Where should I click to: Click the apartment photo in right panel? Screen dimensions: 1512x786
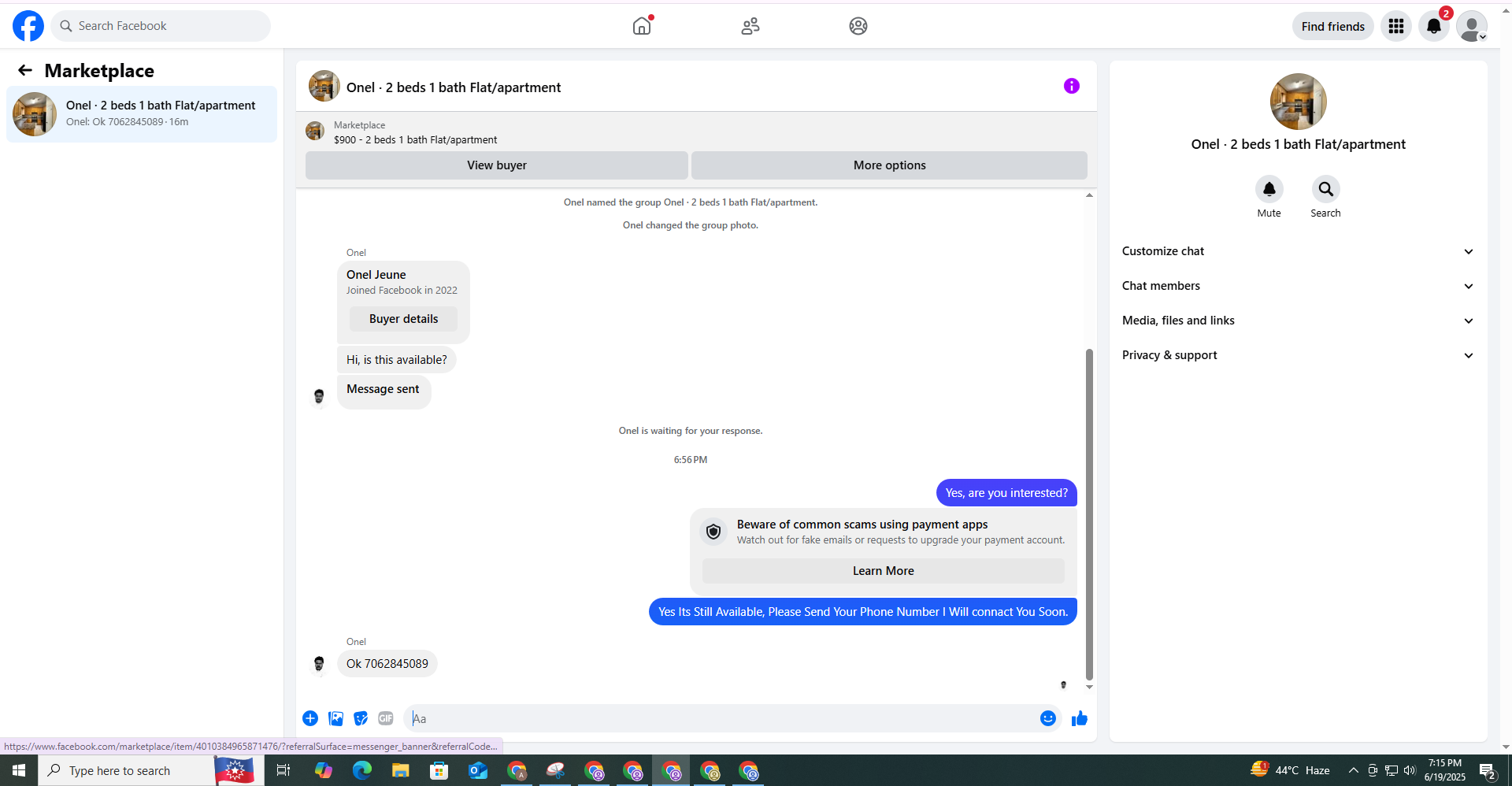coord(1299,102)
